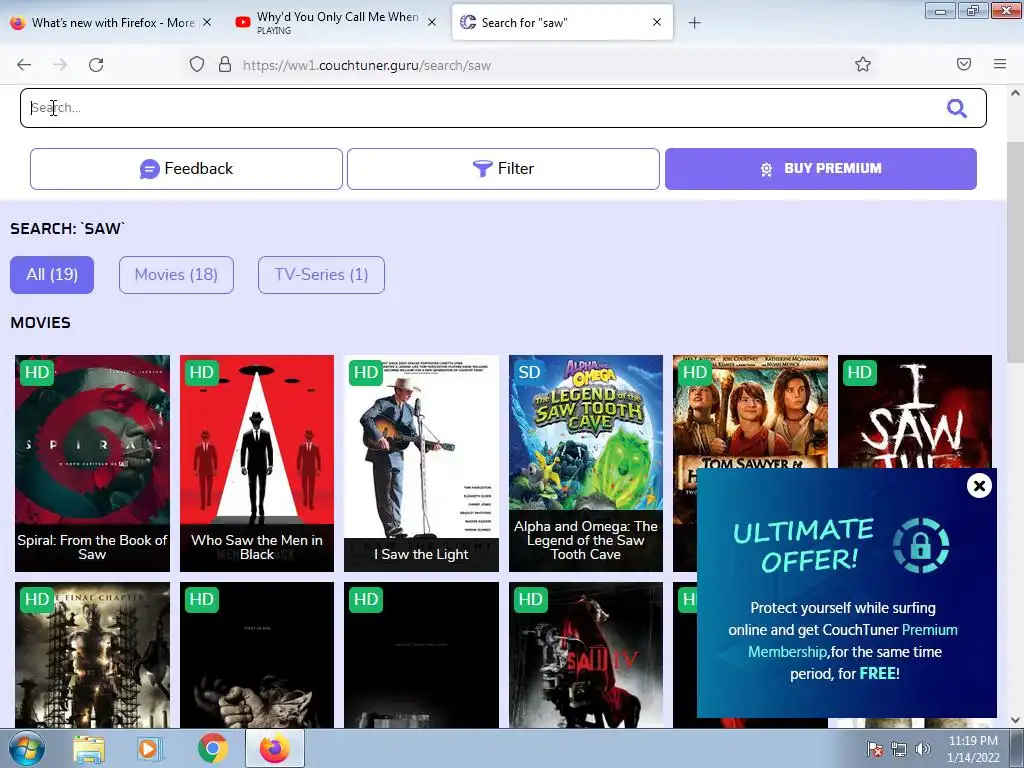Image resolution: width=1024 pixels, height=768 pixels.
Task: Bookmark this page with the star icon
Action: (x=863, y=65)
